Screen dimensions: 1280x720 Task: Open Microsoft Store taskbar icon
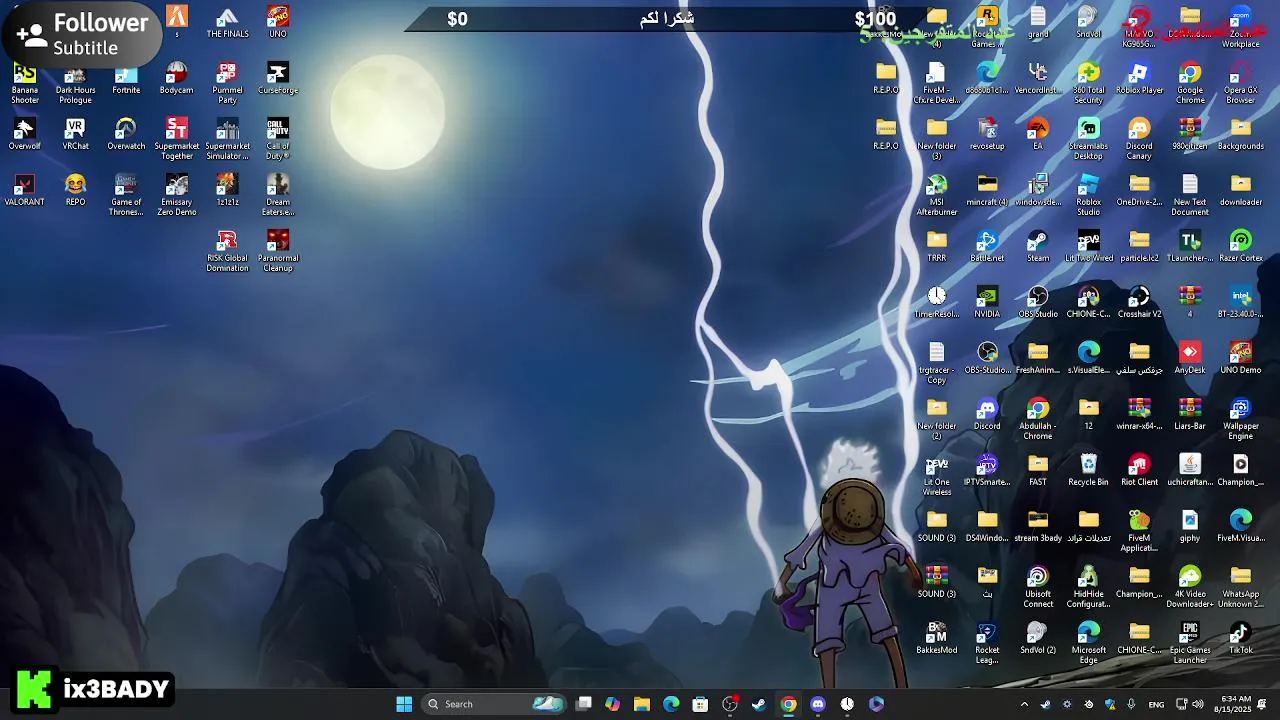[700, 704]
